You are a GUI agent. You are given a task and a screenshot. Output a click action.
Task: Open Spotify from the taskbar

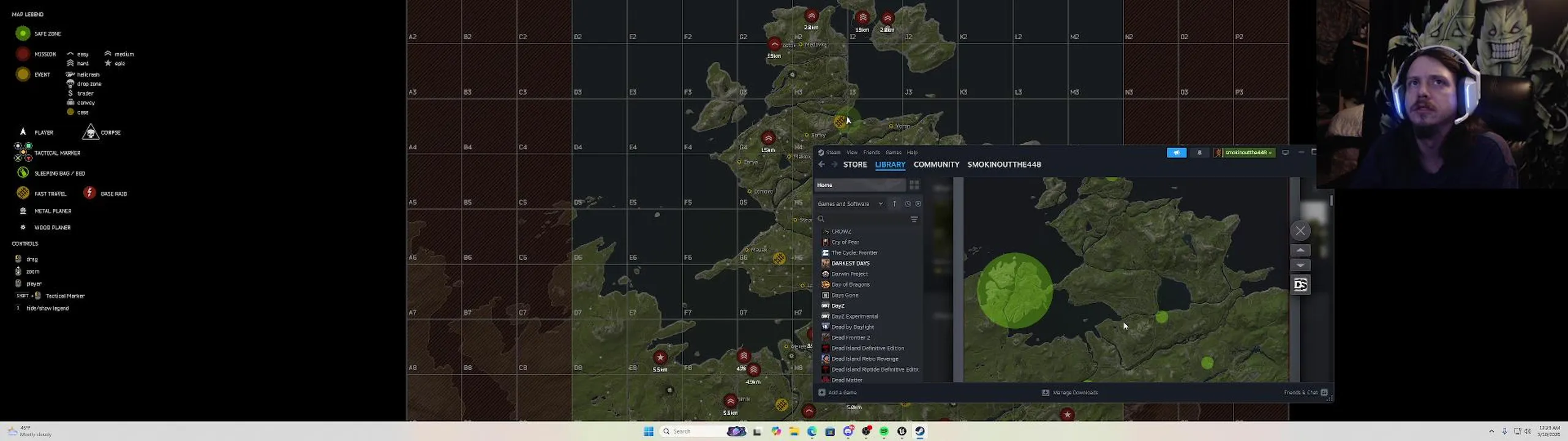point(884,432)
